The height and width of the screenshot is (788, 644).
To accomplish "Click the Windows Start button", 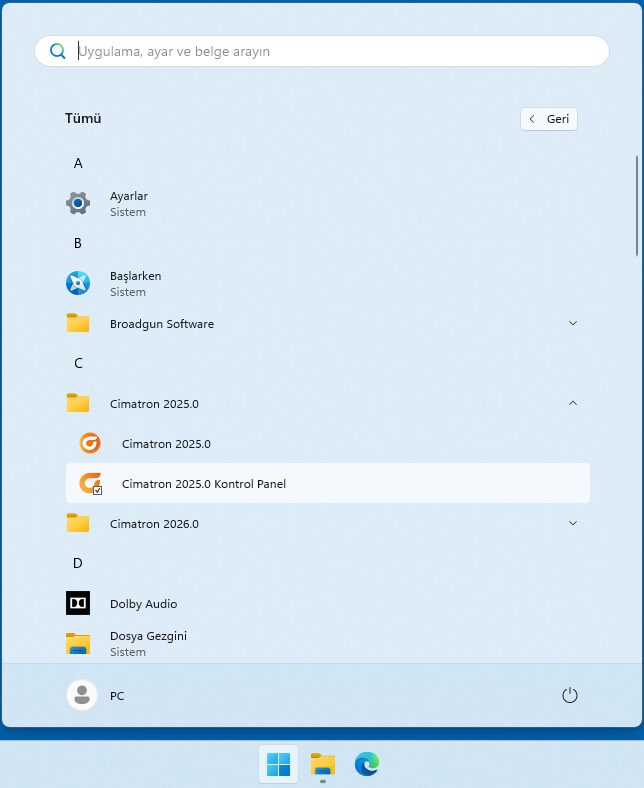I will (279, 765).
